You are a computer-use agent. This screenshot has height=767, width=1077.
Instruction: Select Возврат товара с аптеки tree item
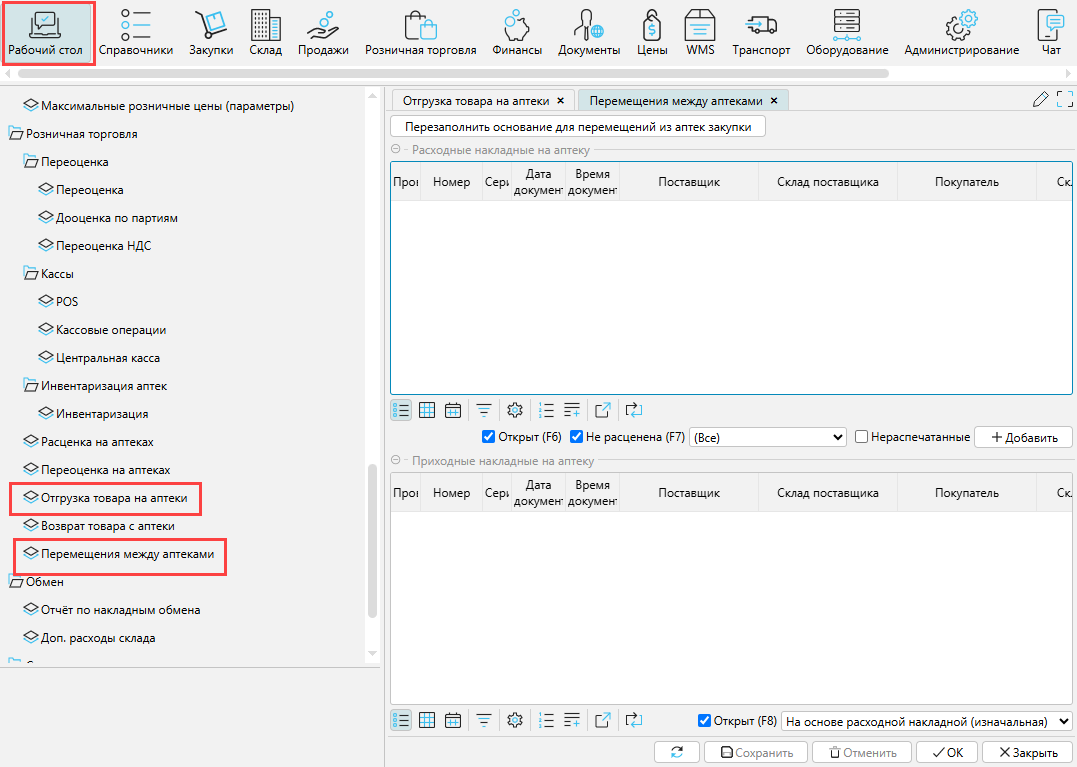[108, 526]
